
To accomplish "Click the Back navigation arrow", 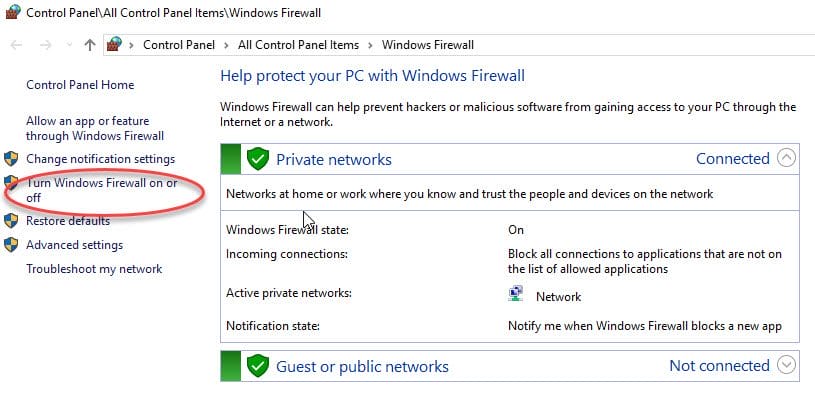I will (16, 45).
